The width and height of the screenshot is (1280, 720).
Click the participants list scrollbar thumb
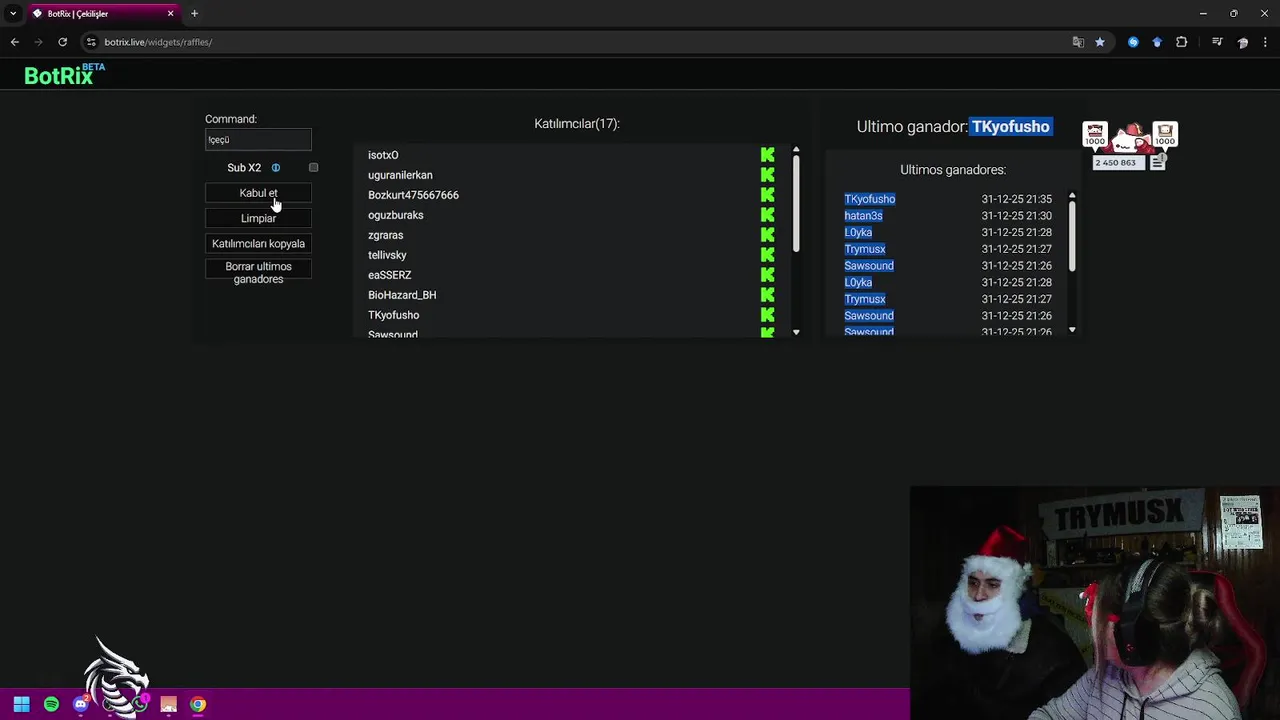click(796, 203)
